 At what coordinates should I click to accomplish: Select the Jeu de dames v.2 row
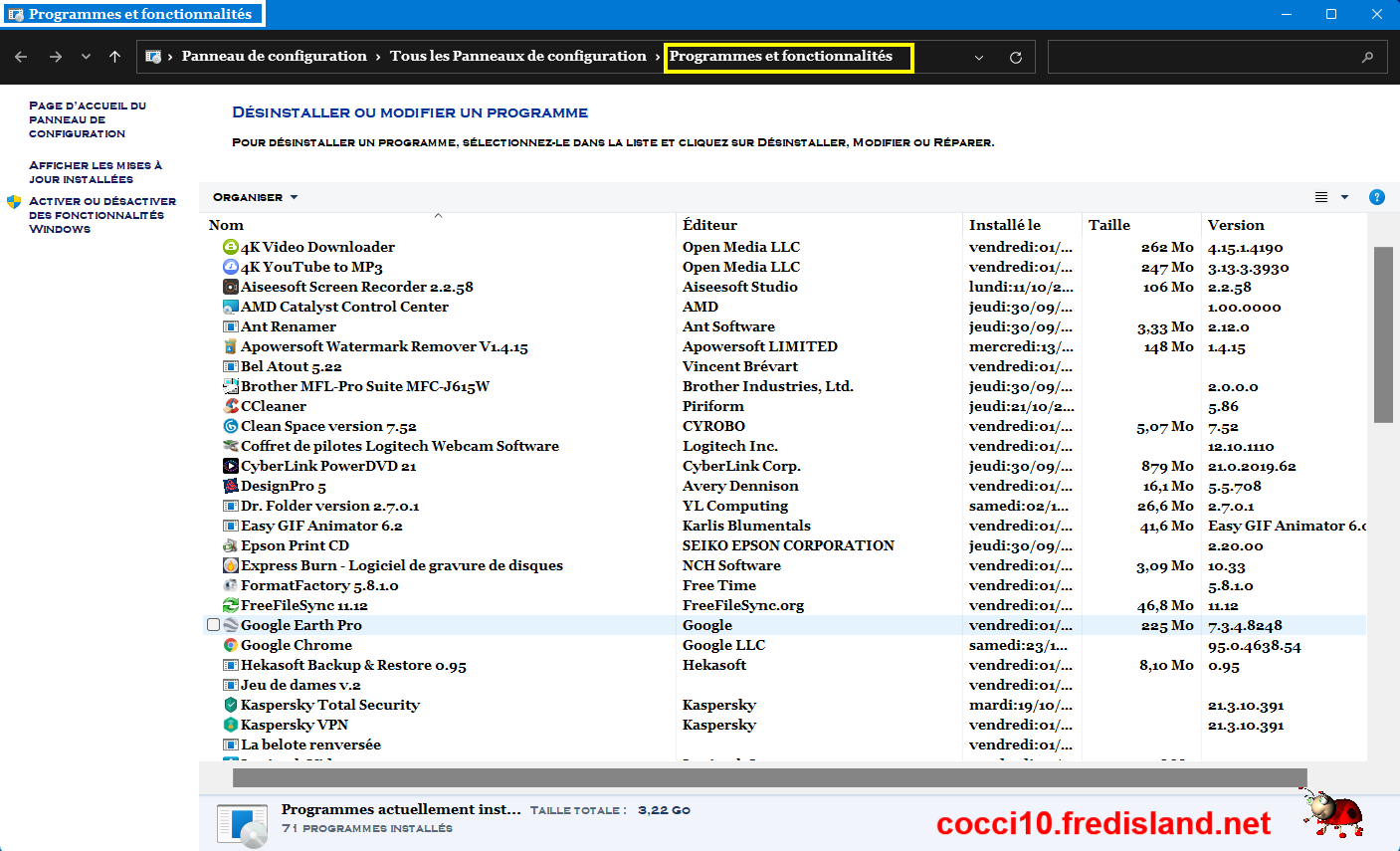[x=784, y=685]
